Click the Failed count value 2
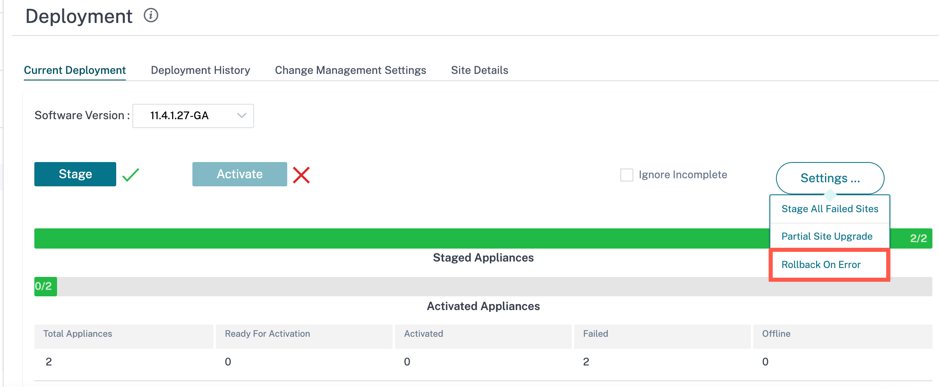This screenshot has height=387, width=939. click(586, 362)
